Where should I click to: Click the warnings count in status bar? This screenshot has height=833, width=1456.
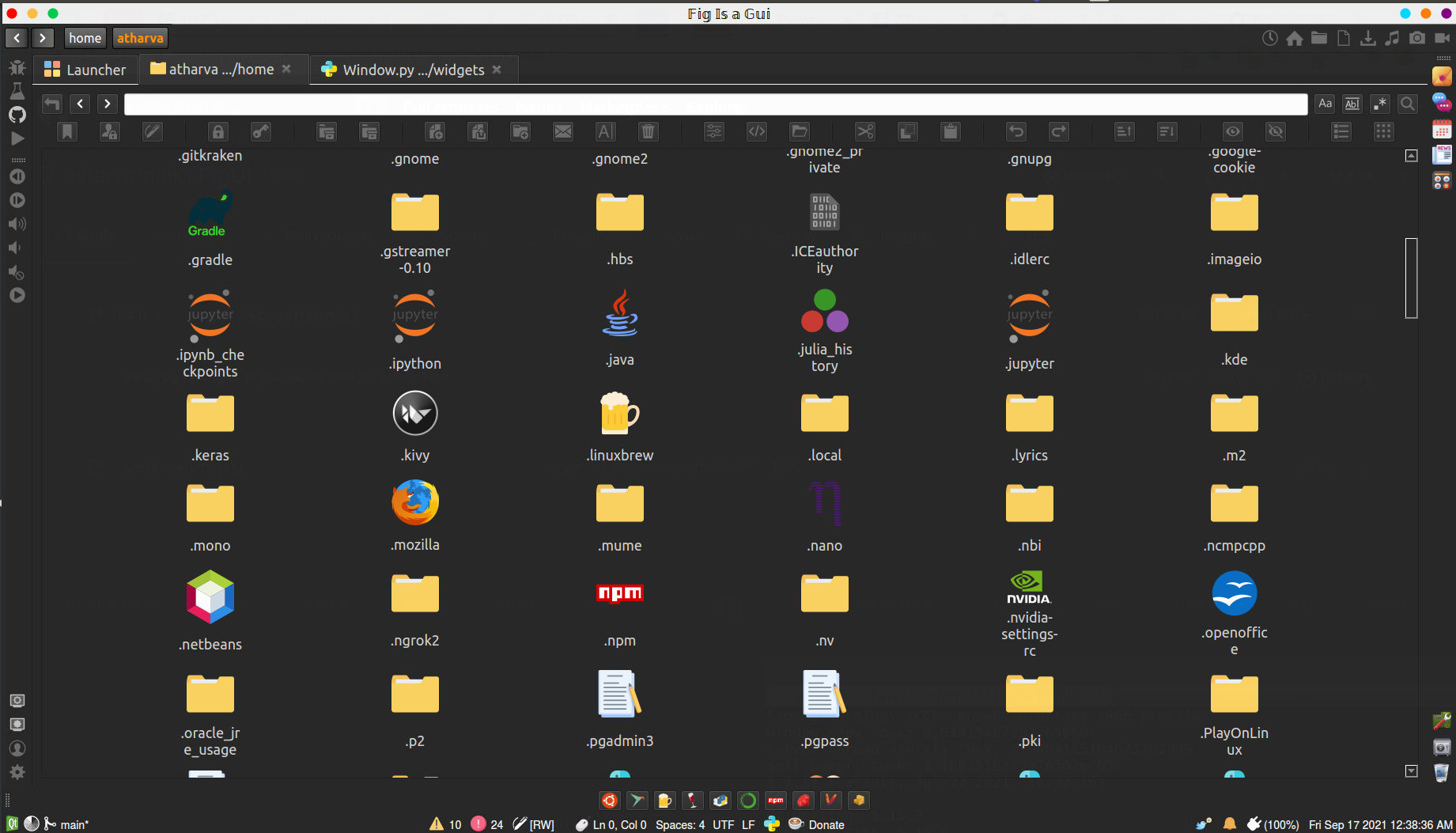point(446,824)
